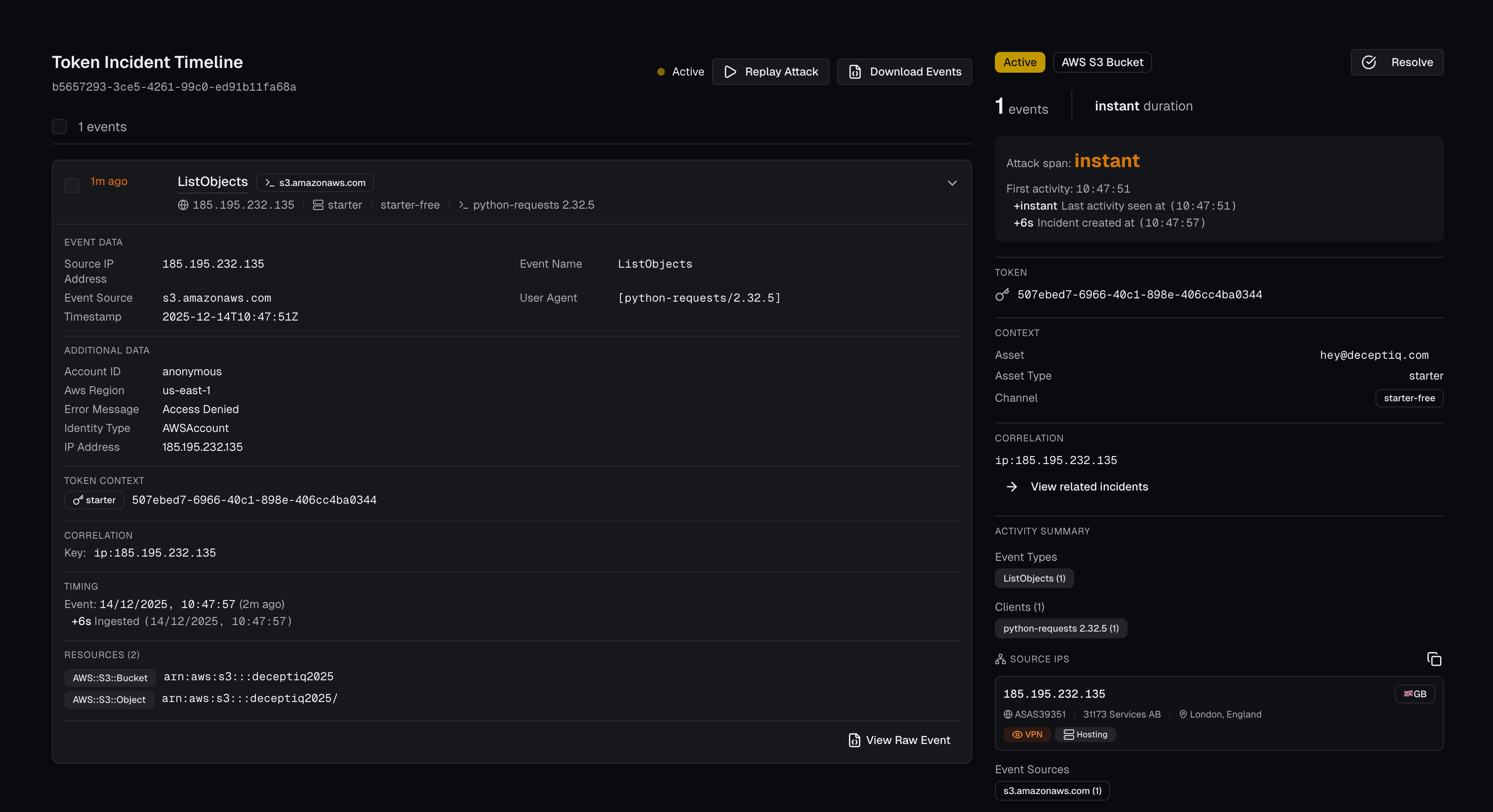The height and width of the screenshot is (812, 1493).
Task: Check the ListObjects event row checkbox
Action: (72, 186)
